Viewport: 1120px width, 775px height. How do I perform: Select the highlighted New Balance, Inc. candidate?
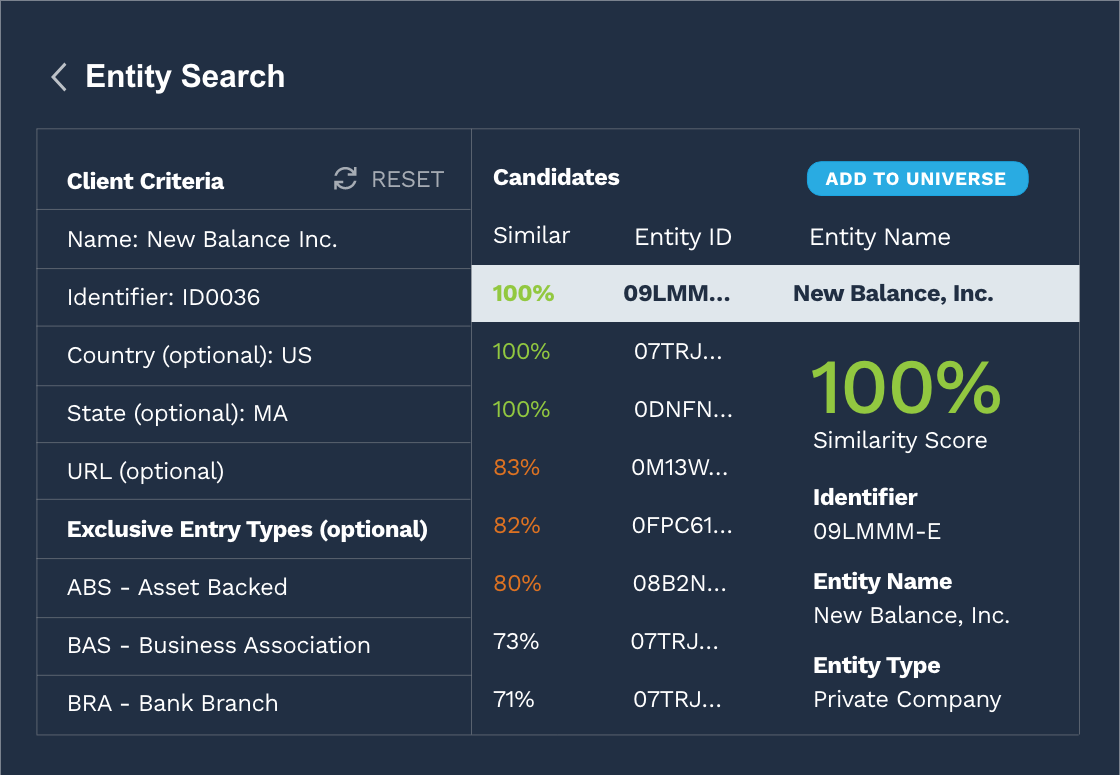click(775, 293)
